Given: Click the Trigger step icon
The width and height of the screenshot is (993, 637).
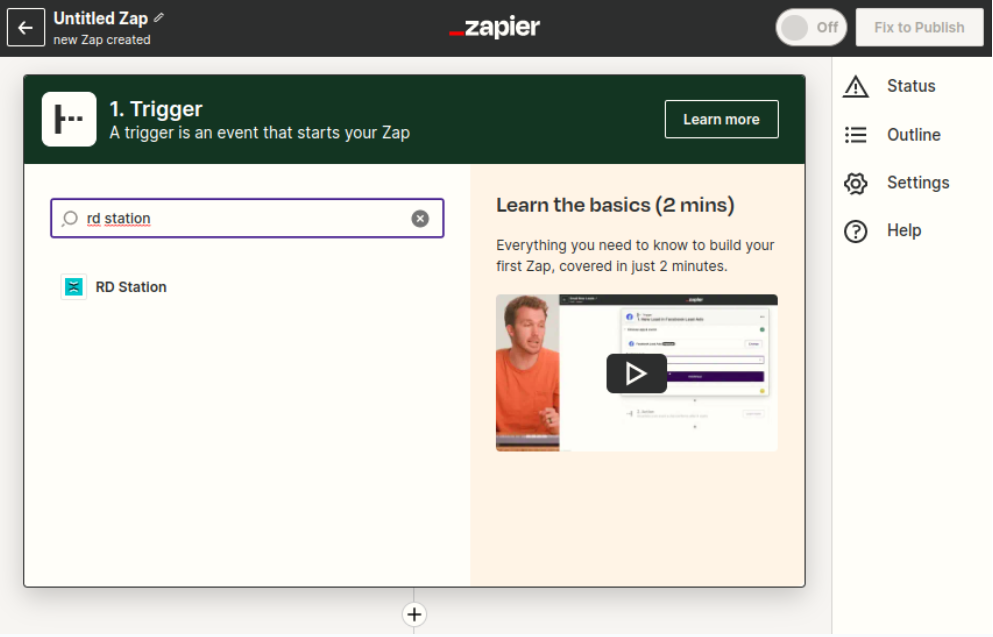Looking at the screenshot, I should [x=69, y=119].
